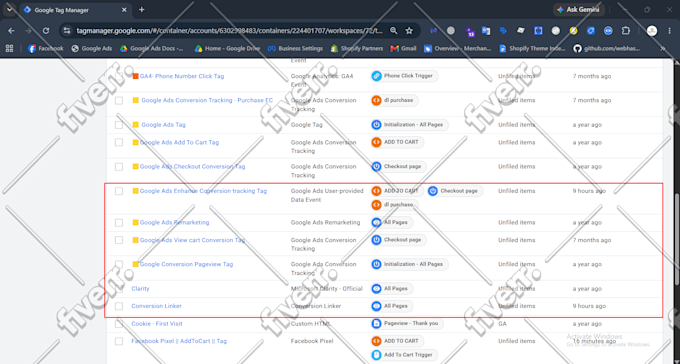Open Google Ads Add To Cart Tag

tap(179, 142)
